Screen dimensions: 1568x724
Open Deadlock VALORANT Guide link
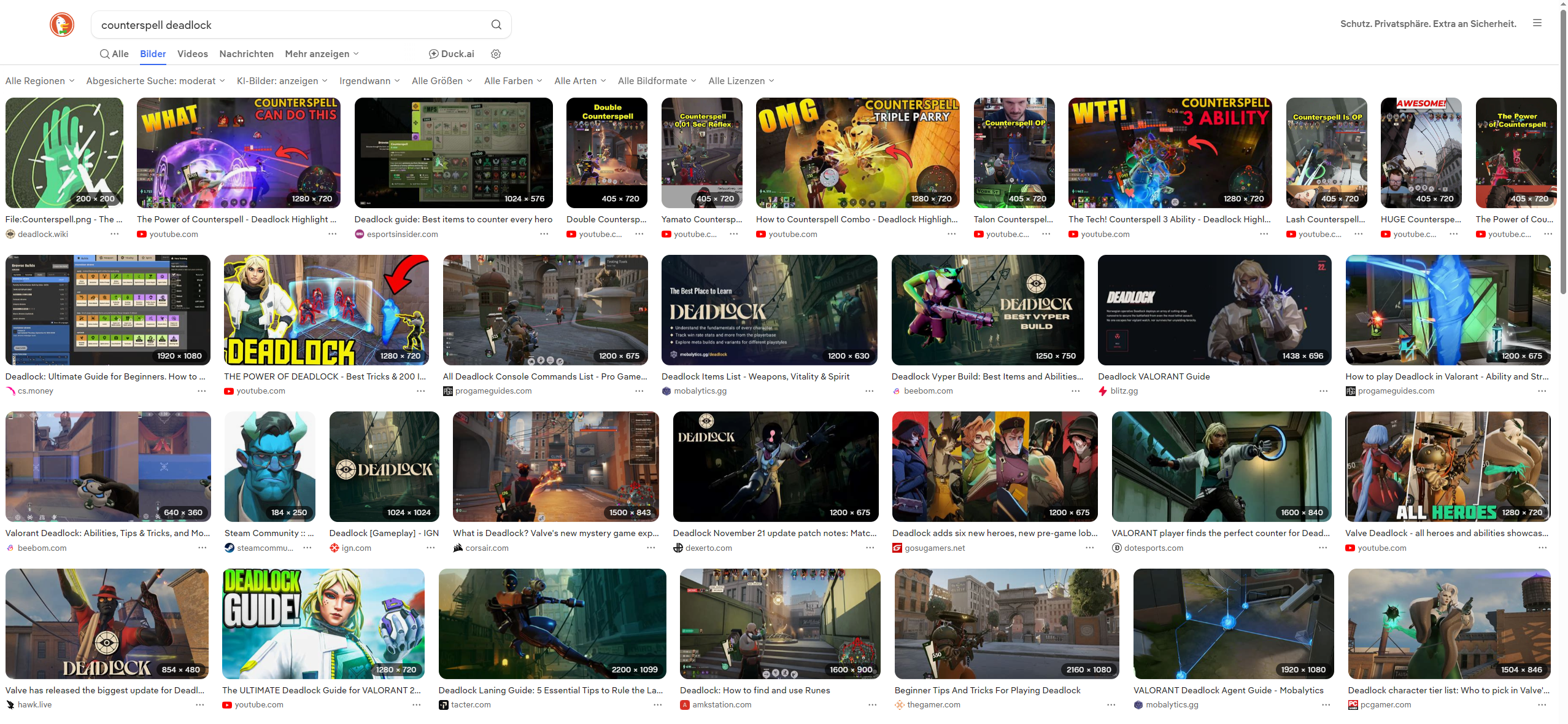pyautogui.click(x=1153, y=376)
